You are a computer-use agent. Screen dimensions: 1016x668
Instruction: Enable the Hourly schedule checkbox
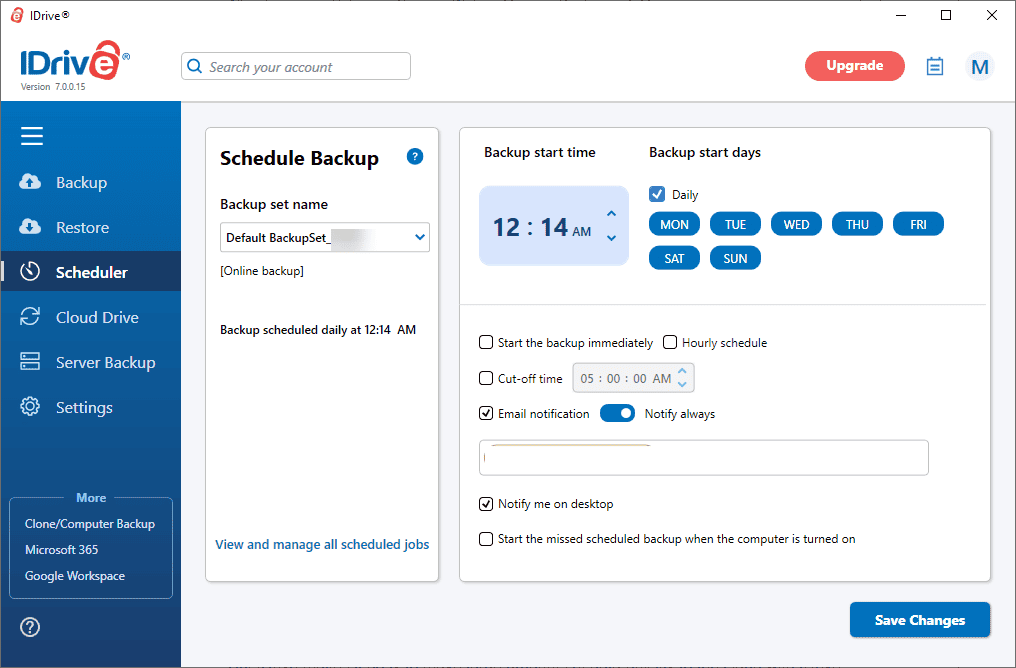[670, 342]
